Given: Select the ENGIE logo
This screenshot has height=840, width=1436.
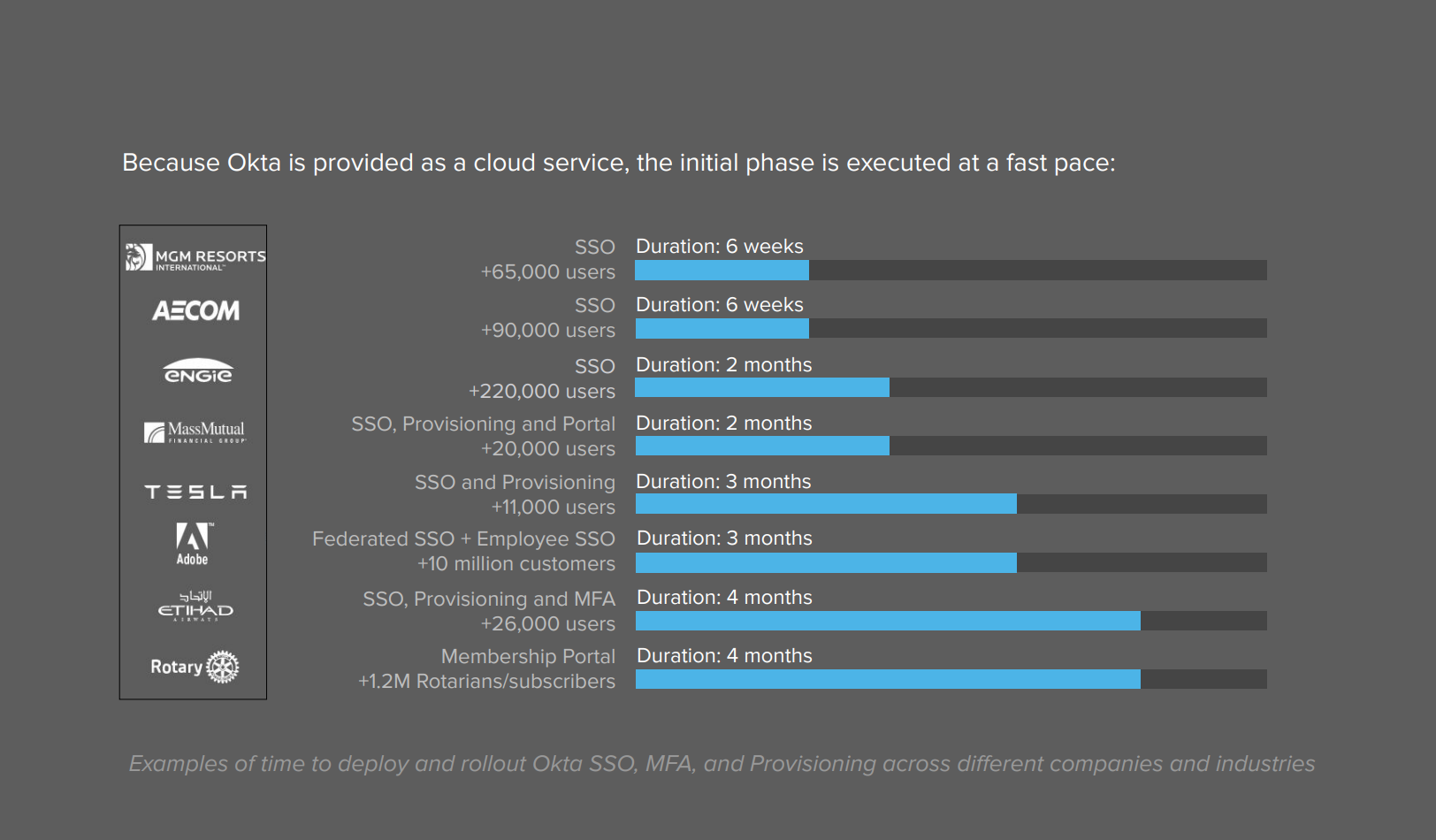Looking at the screenshot, I should point(198,371).
